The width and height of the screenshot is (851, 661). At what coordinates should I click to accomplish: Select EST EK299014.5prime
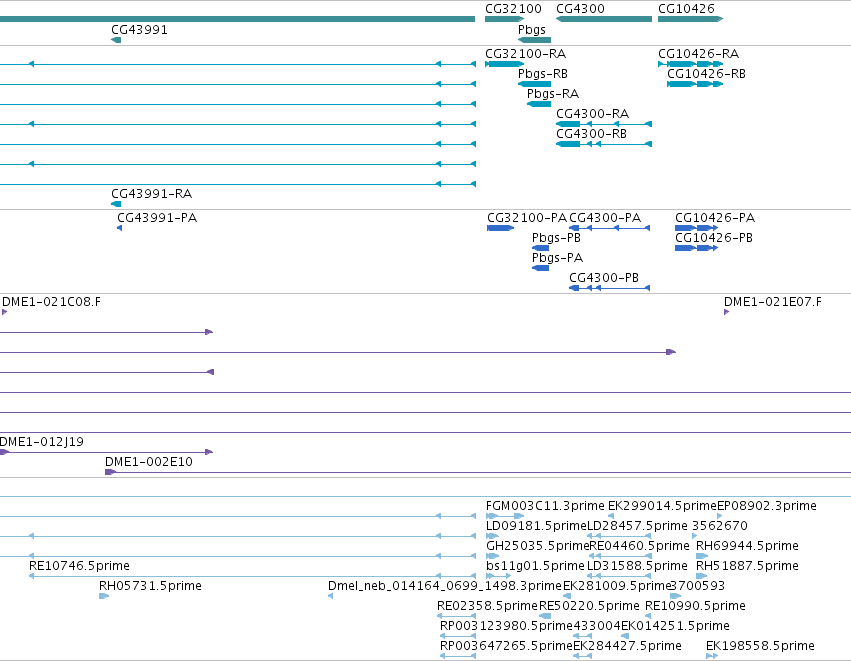pyautogui.click(x=611, y=516)
